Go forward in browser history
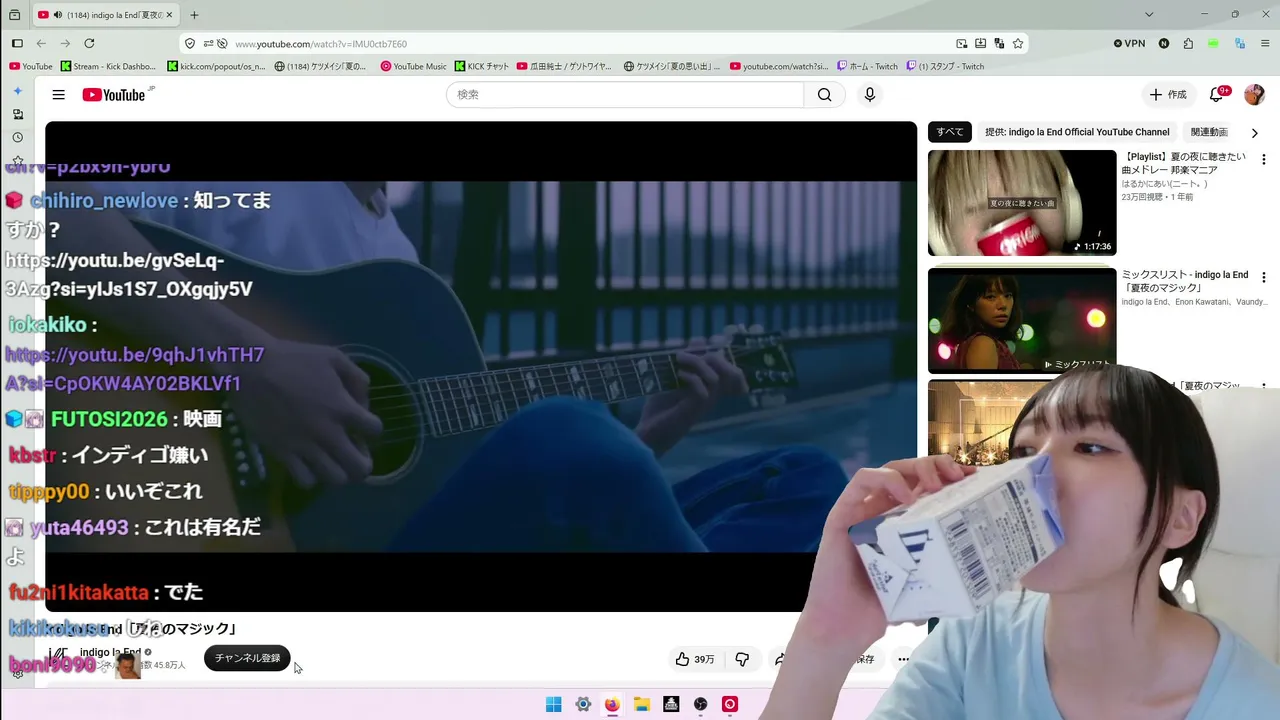Screen dimensions: 1280x720 pyautogui.click(x=65, y=44)
